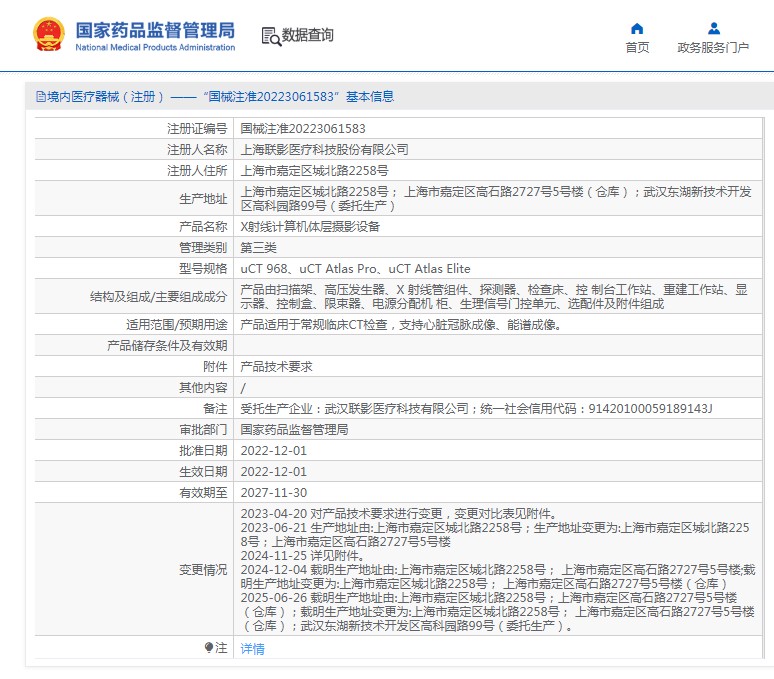
Task: Select change entry dated 2025-06-26
Action: coord(498,611)
